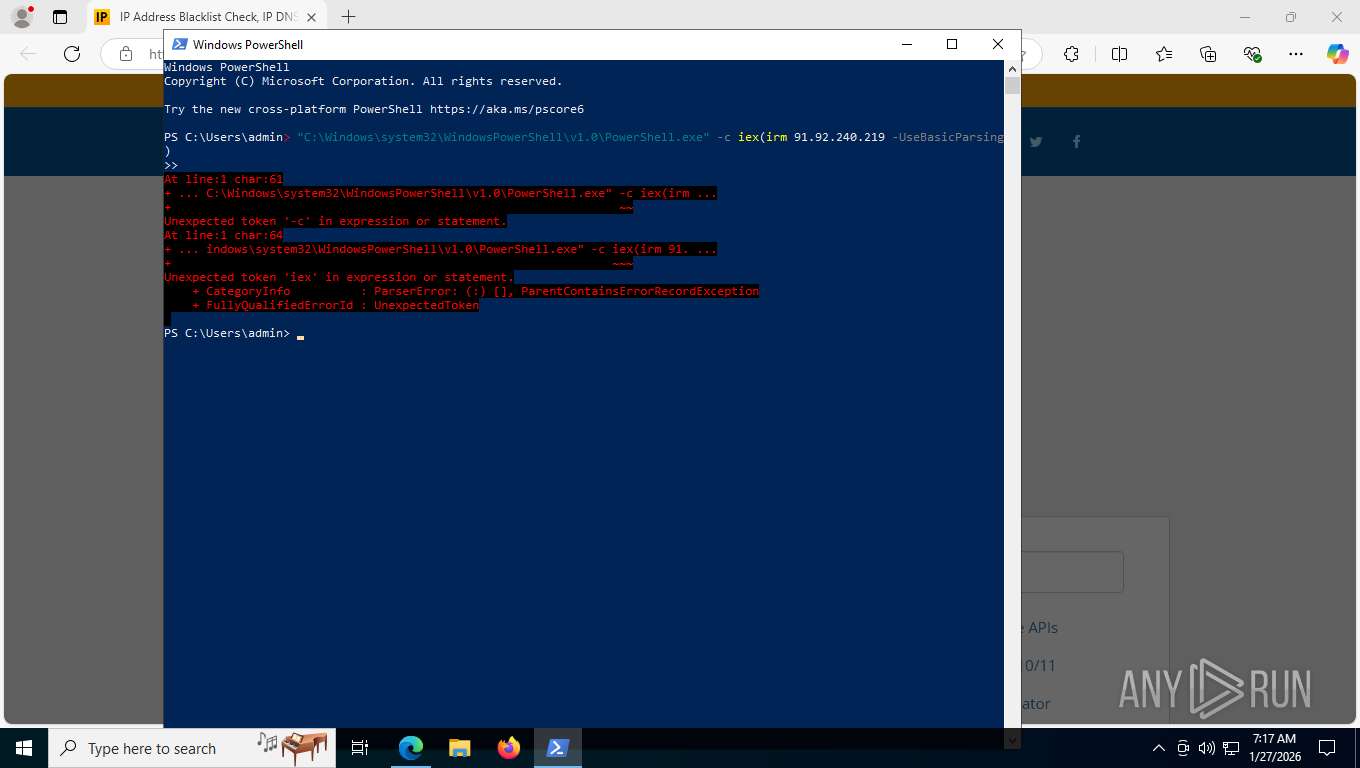Select the IP Address Blacklist Check tab
This screenshot has width=1360, height=768.
pyautogui.click(x=205, y=17)
